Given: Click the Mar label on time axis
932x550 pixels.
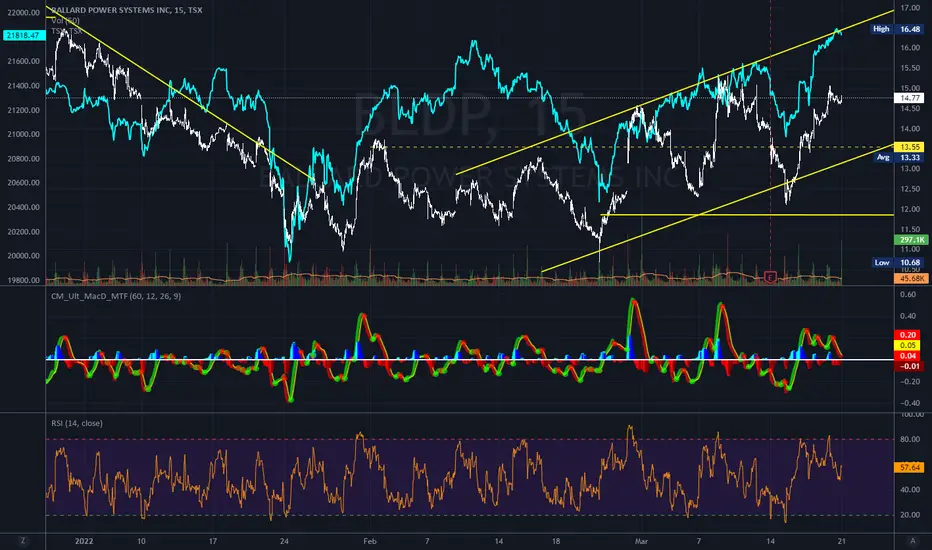Looking at the screenshot, I should (x=641, y=541).
